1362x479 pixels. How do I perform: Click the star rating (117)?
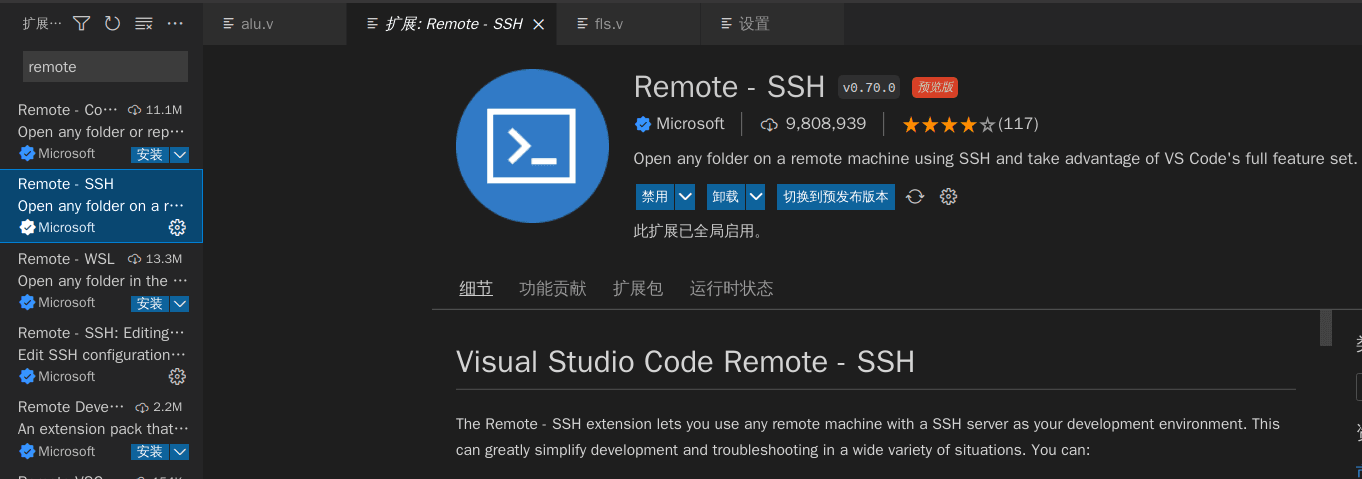coord(970,125)
